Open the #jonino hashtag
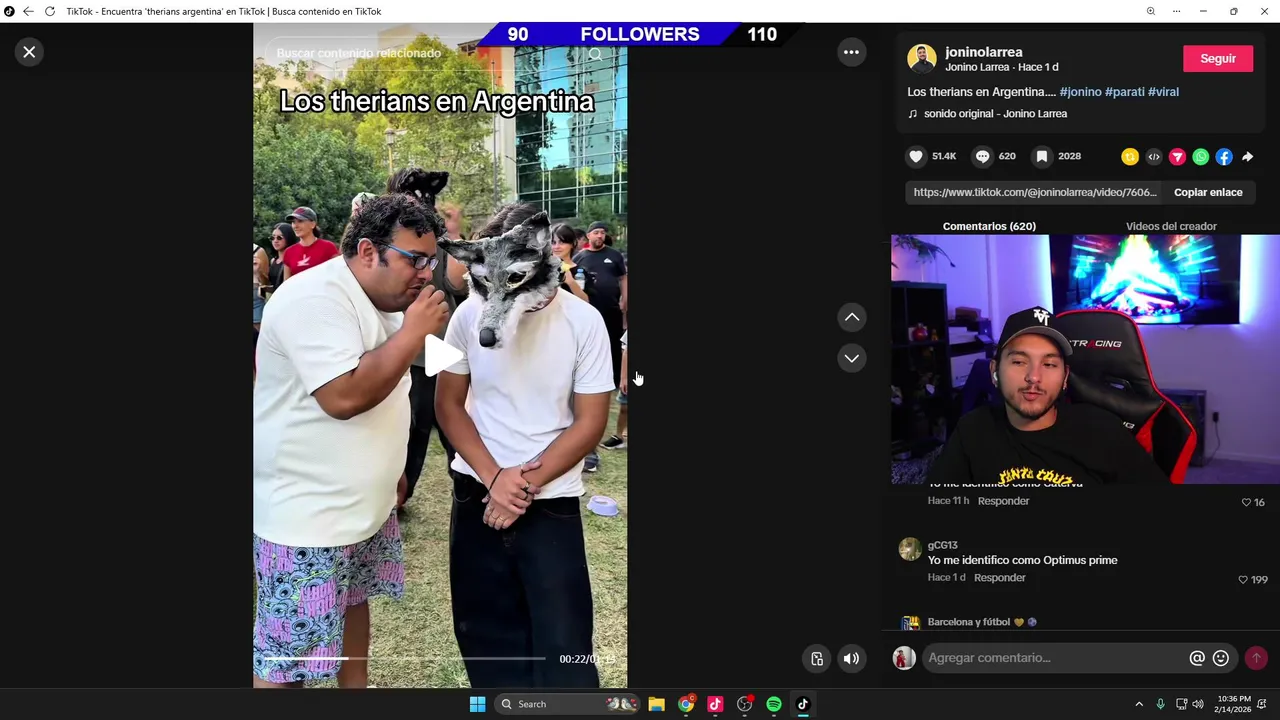Image resolution: width=1280 pixels, height=720 pixels. (1080, 92)
